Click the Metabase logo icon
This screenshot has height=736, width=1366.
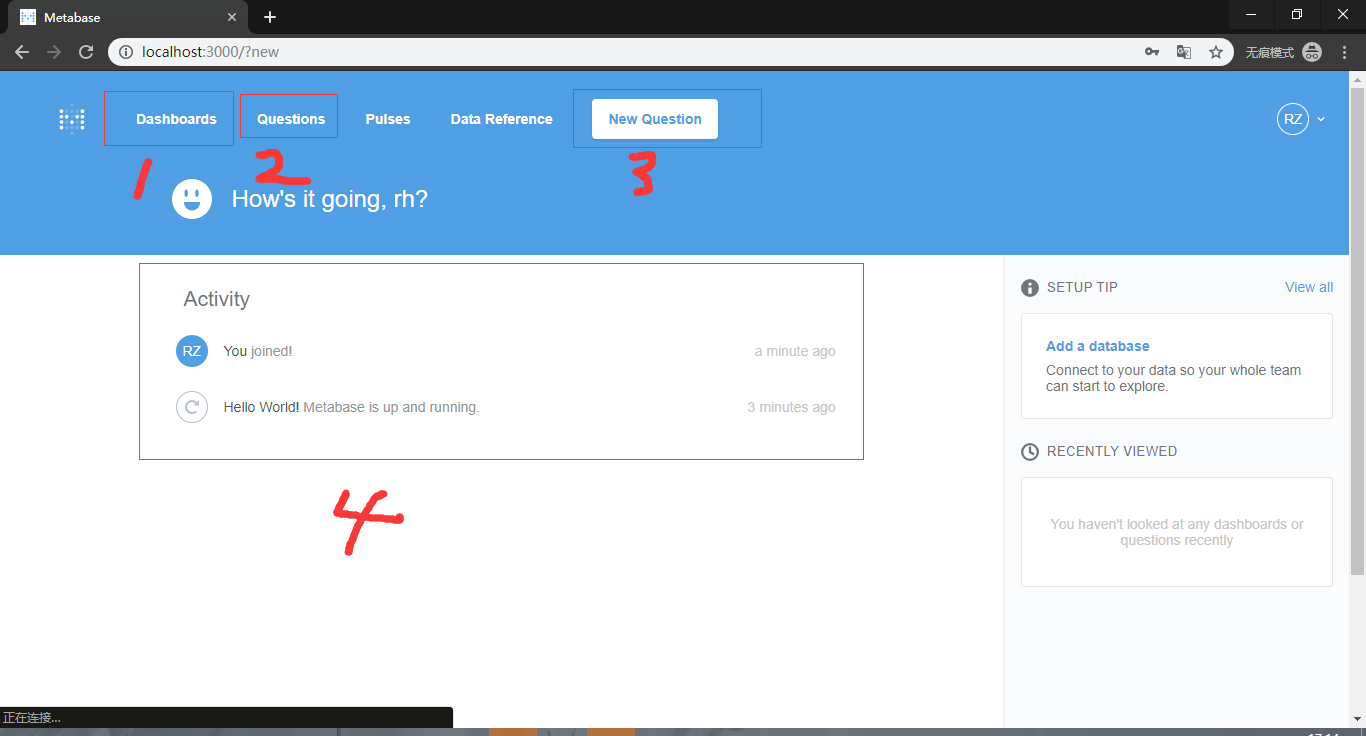(71, 118)
